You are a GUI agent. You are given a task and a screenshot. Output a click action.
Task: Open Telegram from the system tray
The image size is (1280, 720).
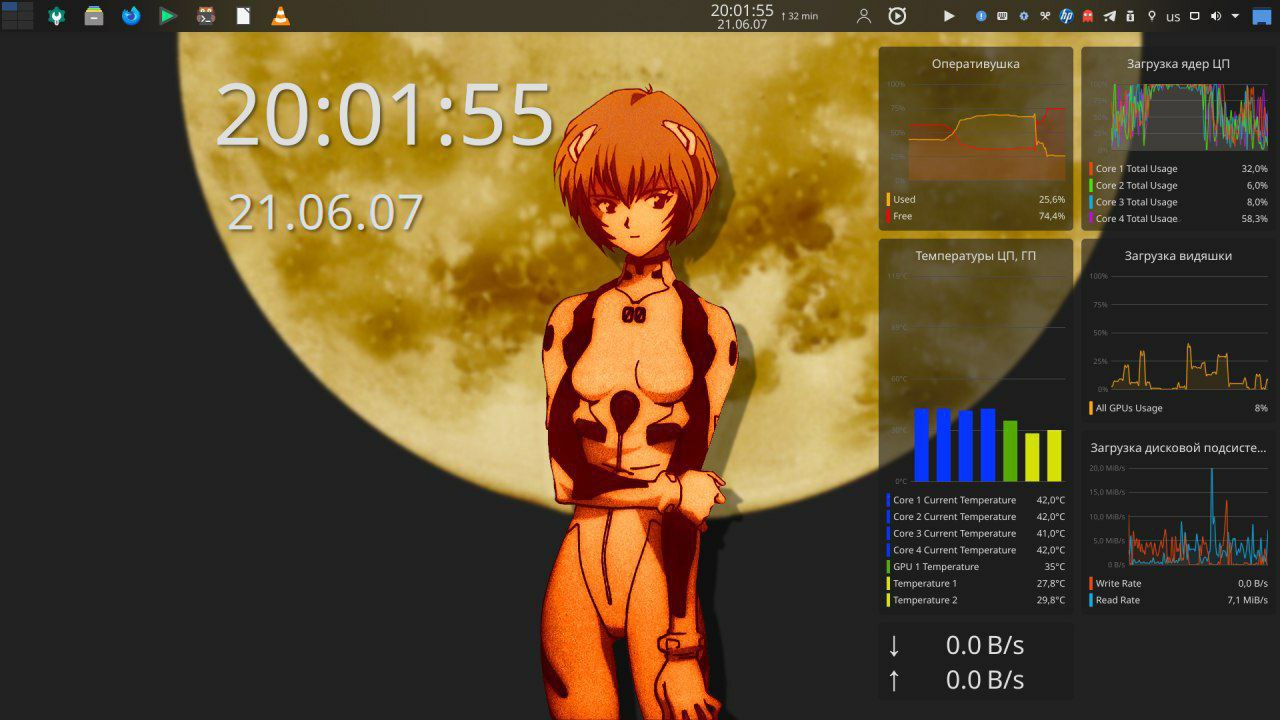click(x=1109, y=16)
